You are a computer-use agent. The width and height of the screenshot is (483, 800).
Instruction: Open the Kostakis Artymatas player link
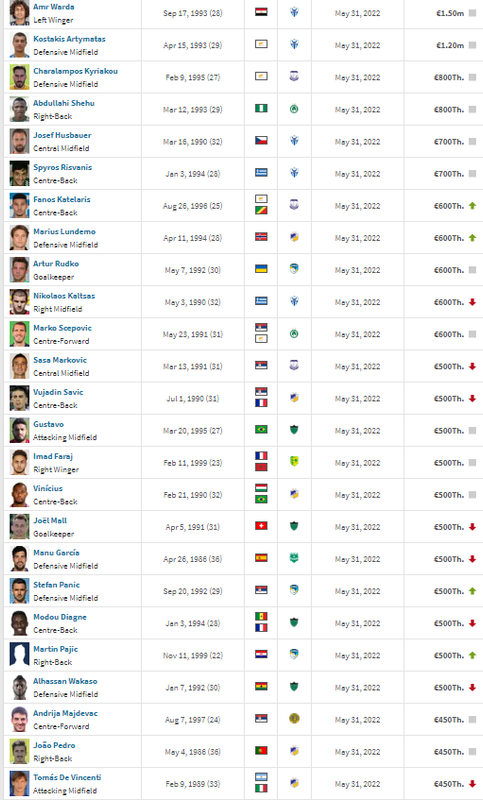(x=69, y=39)
